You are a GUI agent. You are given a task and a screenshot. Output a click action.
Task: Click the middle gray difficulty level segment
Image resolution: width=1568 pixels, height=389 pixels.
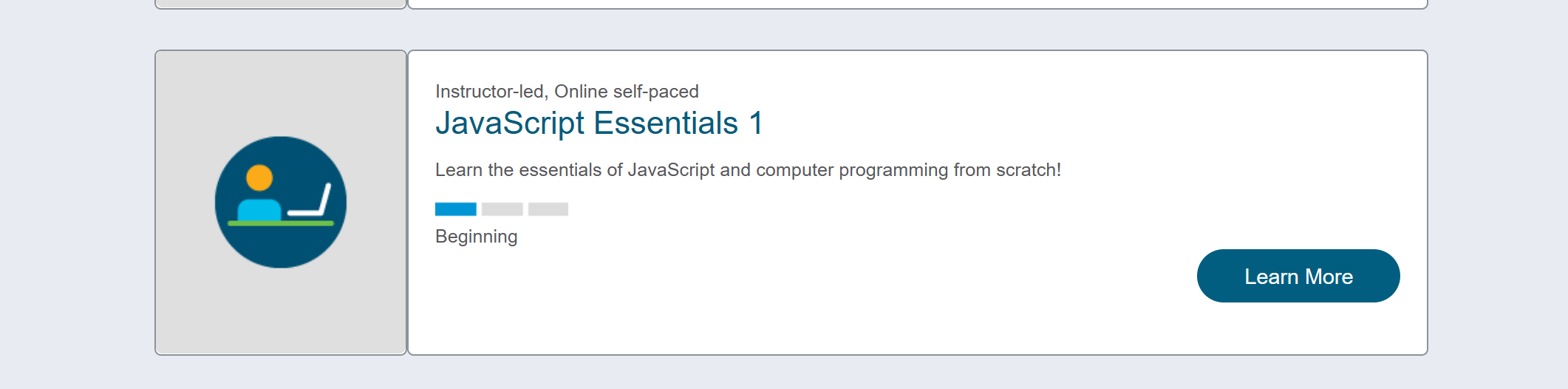coord(502,209)
